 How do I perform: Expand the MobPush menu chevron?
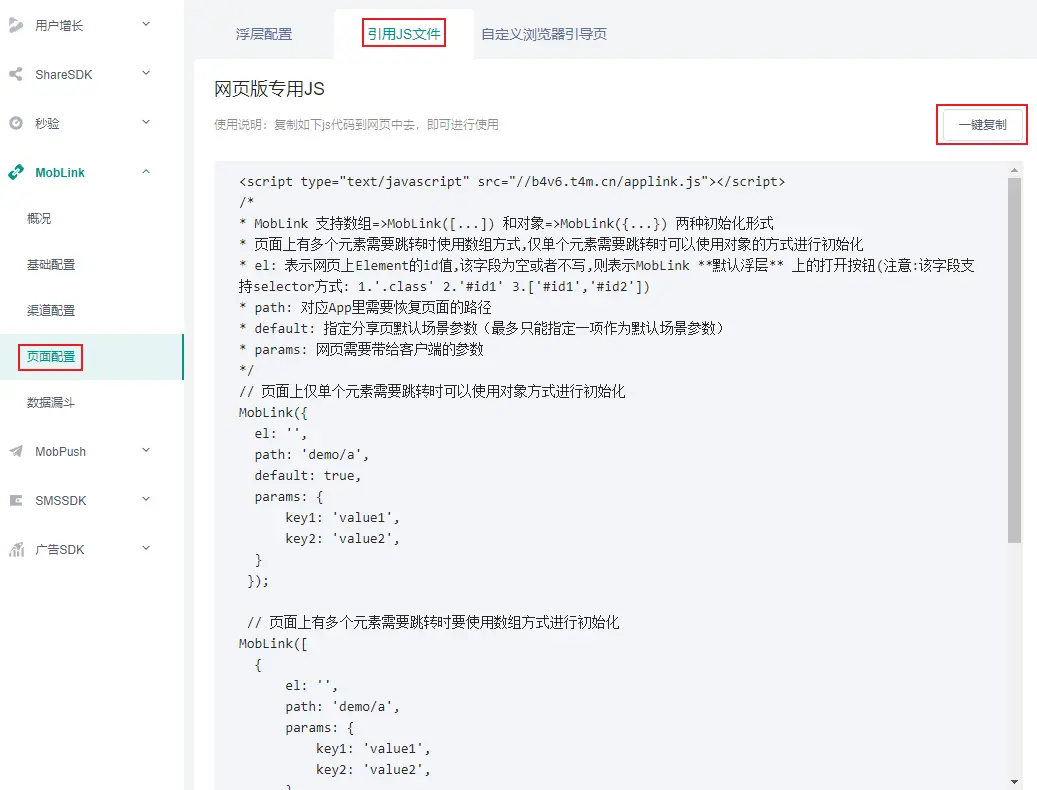[146, 451]
